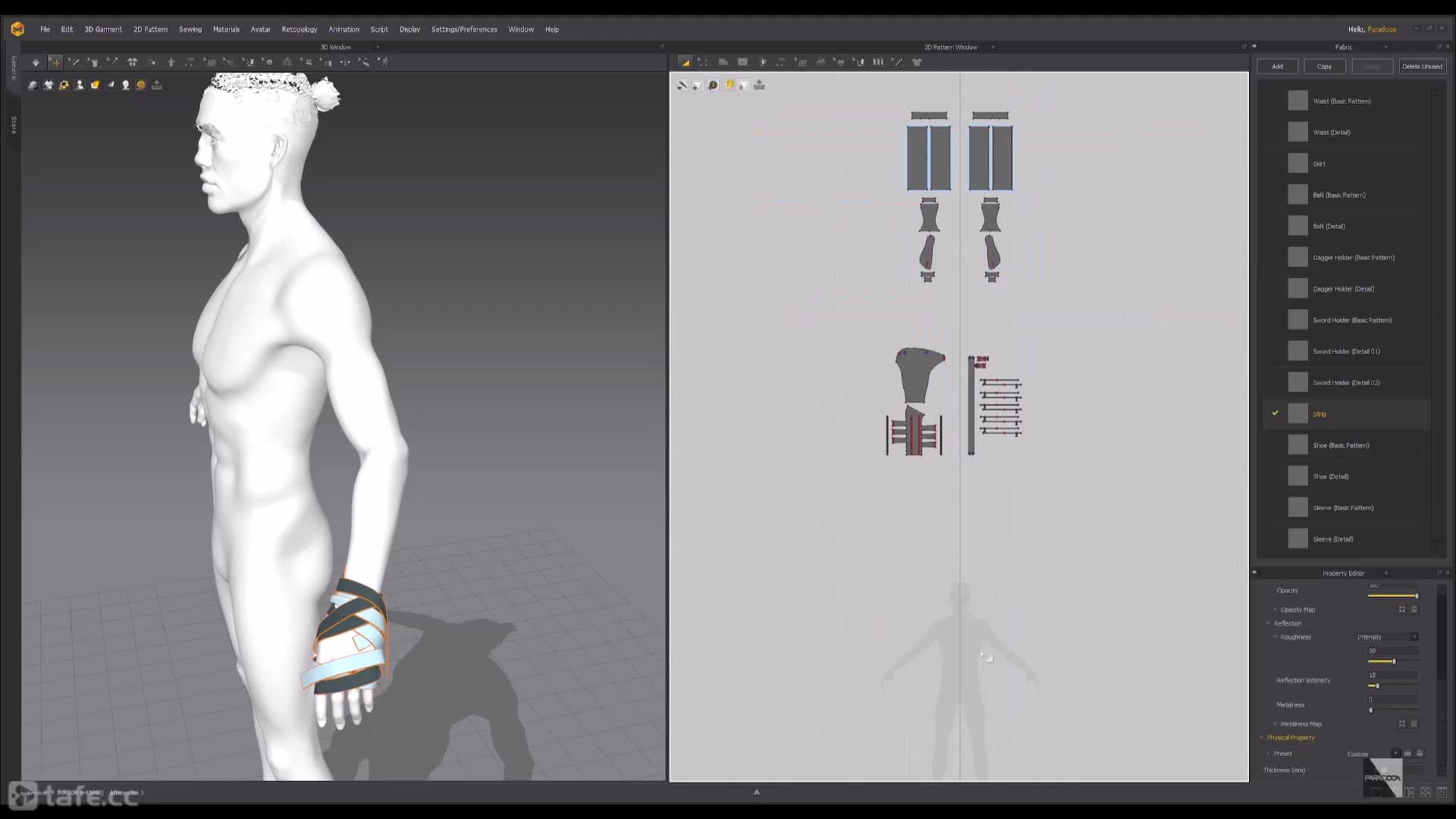This screenshot has height=819, width=1456.
Task: Select the Skirt fabric thumbnail
Action: coord(1298,163)
